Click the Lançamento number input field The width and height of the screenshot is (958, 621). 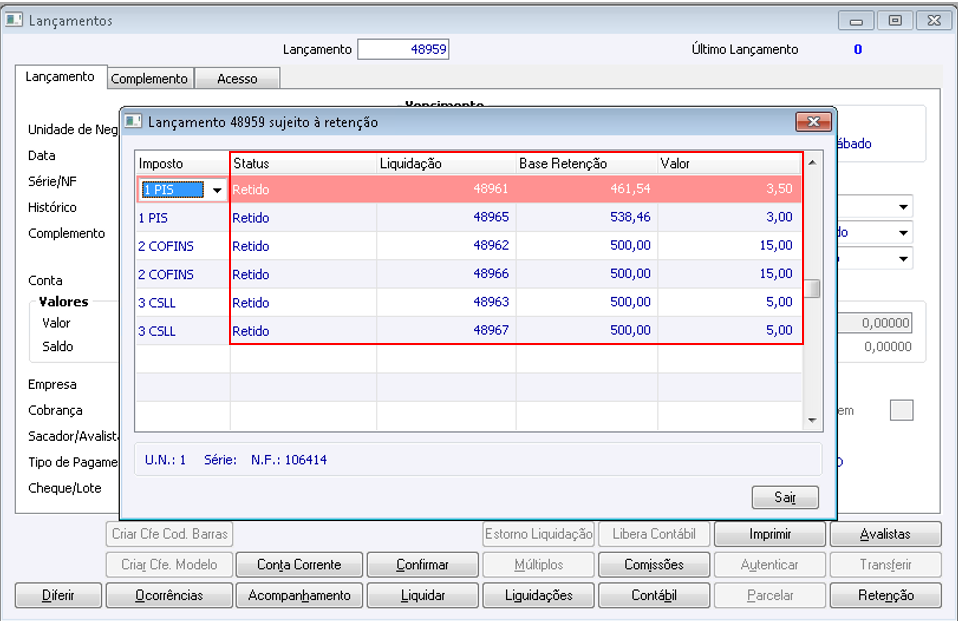tap(404, 49)
